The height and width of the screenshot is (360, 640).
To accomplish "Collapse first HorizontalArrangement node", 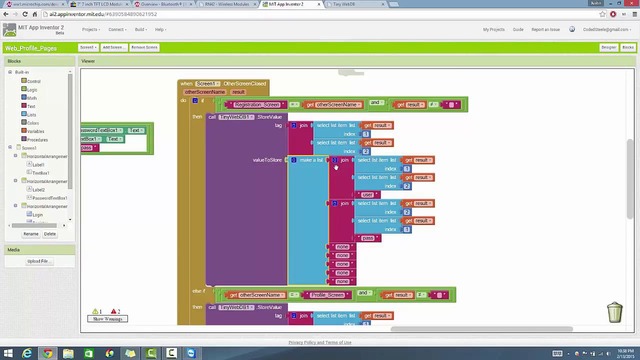I will 16,156.
